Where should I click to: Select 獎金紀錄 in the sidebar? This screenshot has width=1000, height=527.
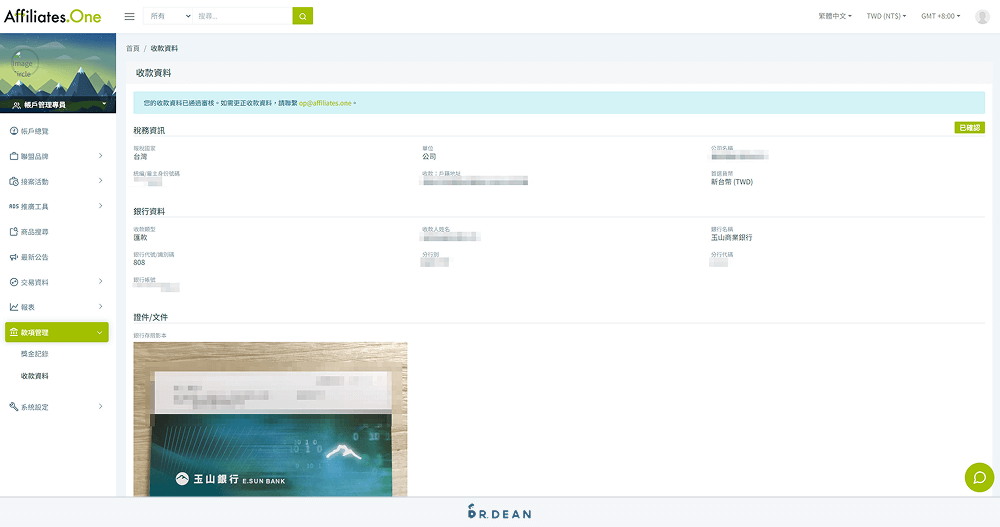click(35, 354)
